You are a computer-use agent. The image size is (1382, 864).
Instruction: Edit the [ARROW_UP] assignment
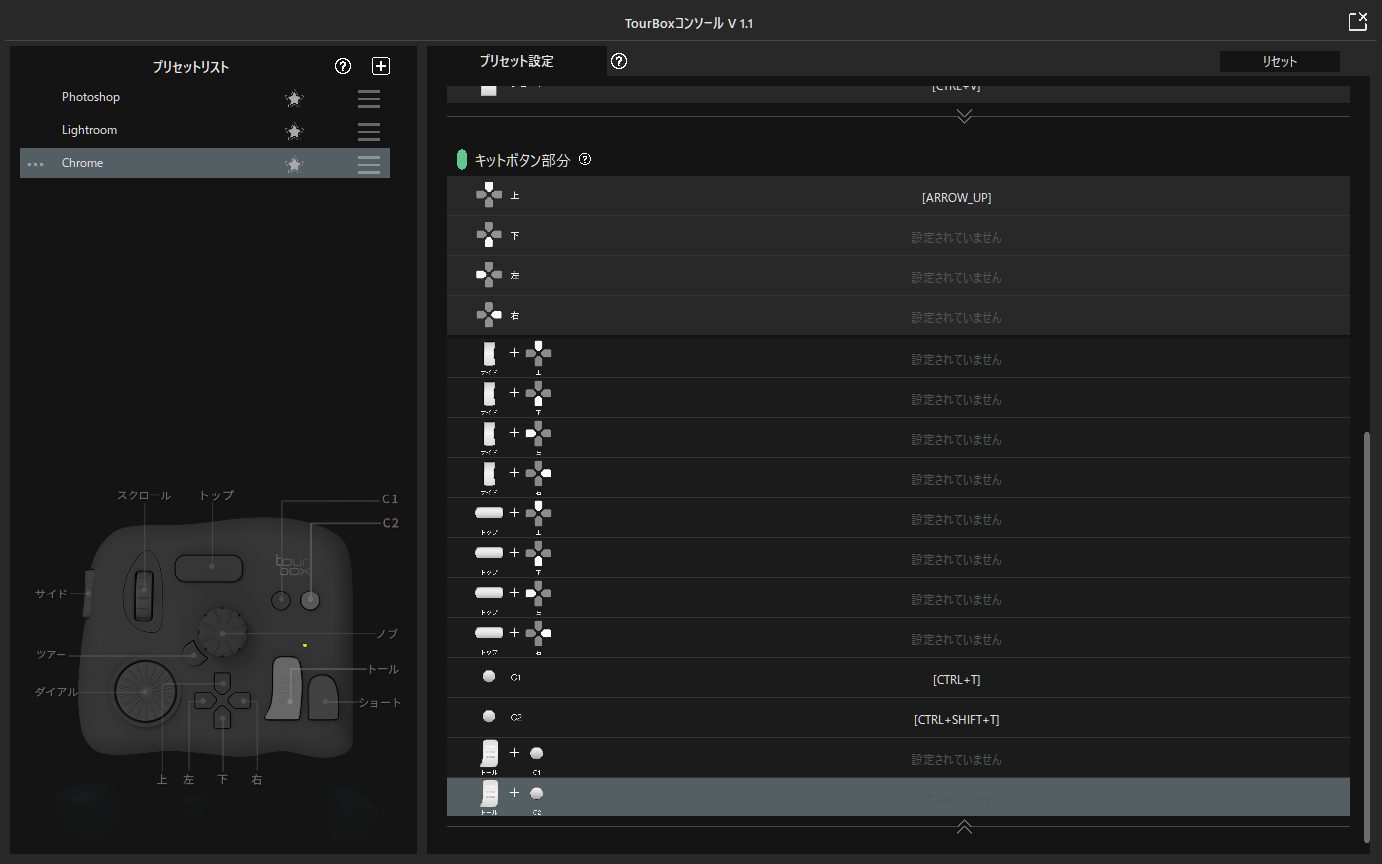(956, 198)
